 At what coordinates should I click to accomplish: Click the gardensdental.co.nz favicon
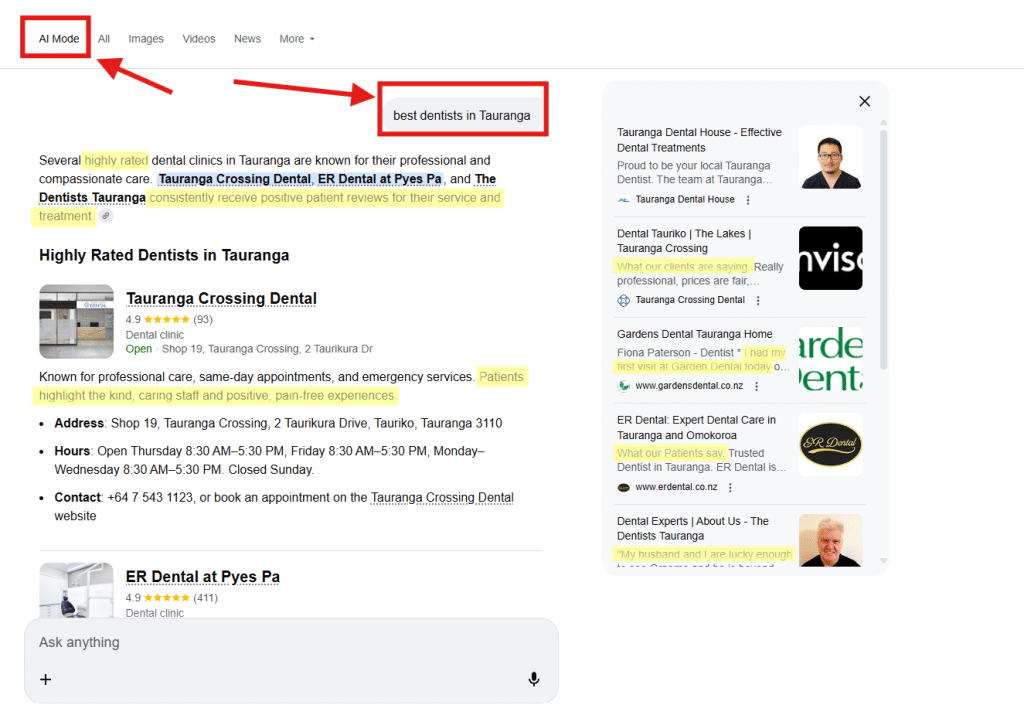(624, 386)
